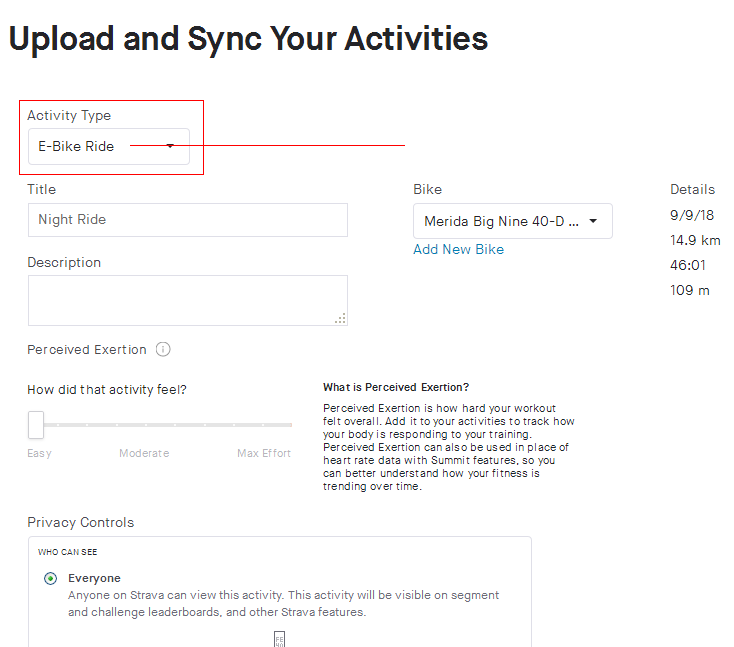Click the Max Effort end of exertion slider
Screen dimensions: 734x647
point(289,425)
